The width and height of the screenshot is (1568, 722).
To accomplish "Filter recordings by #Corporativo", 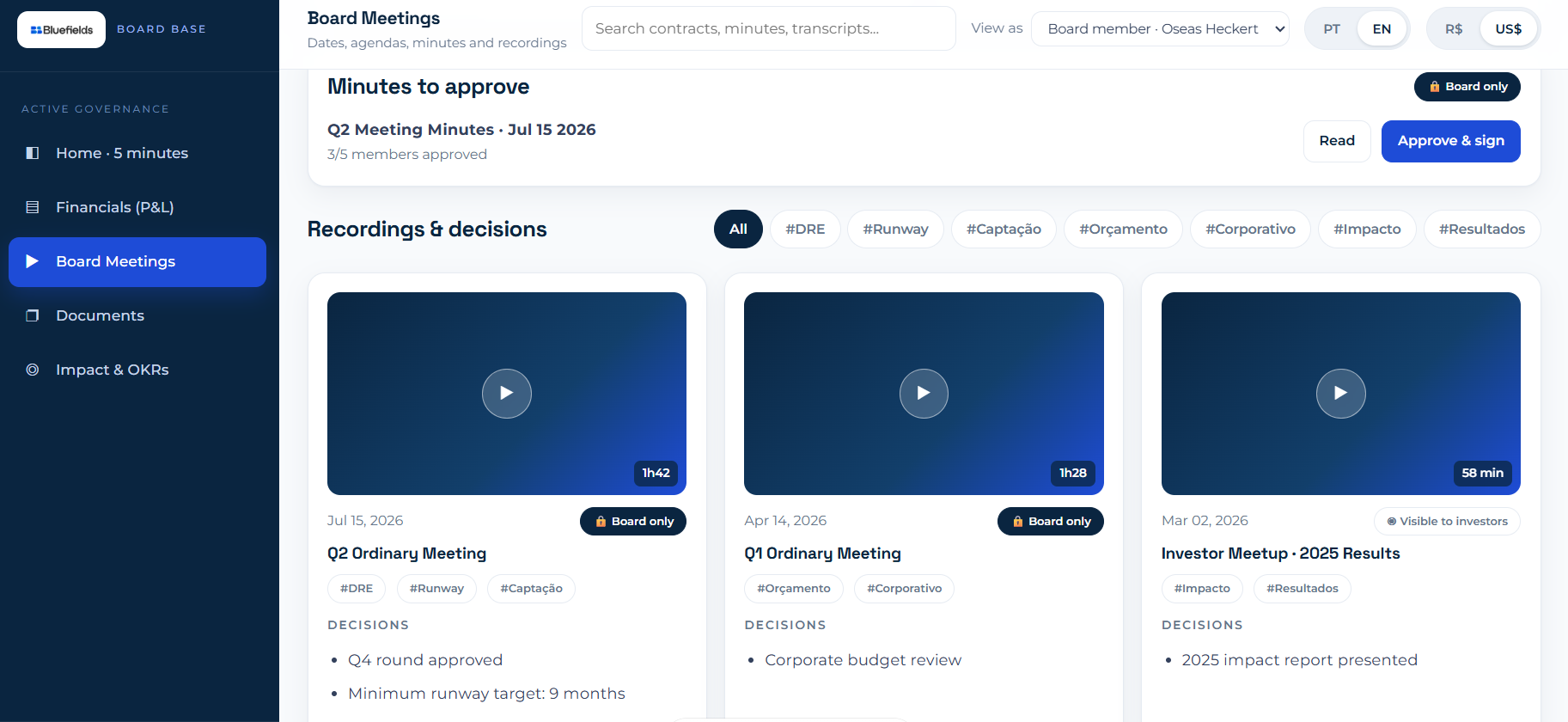I will (1250, 229).
